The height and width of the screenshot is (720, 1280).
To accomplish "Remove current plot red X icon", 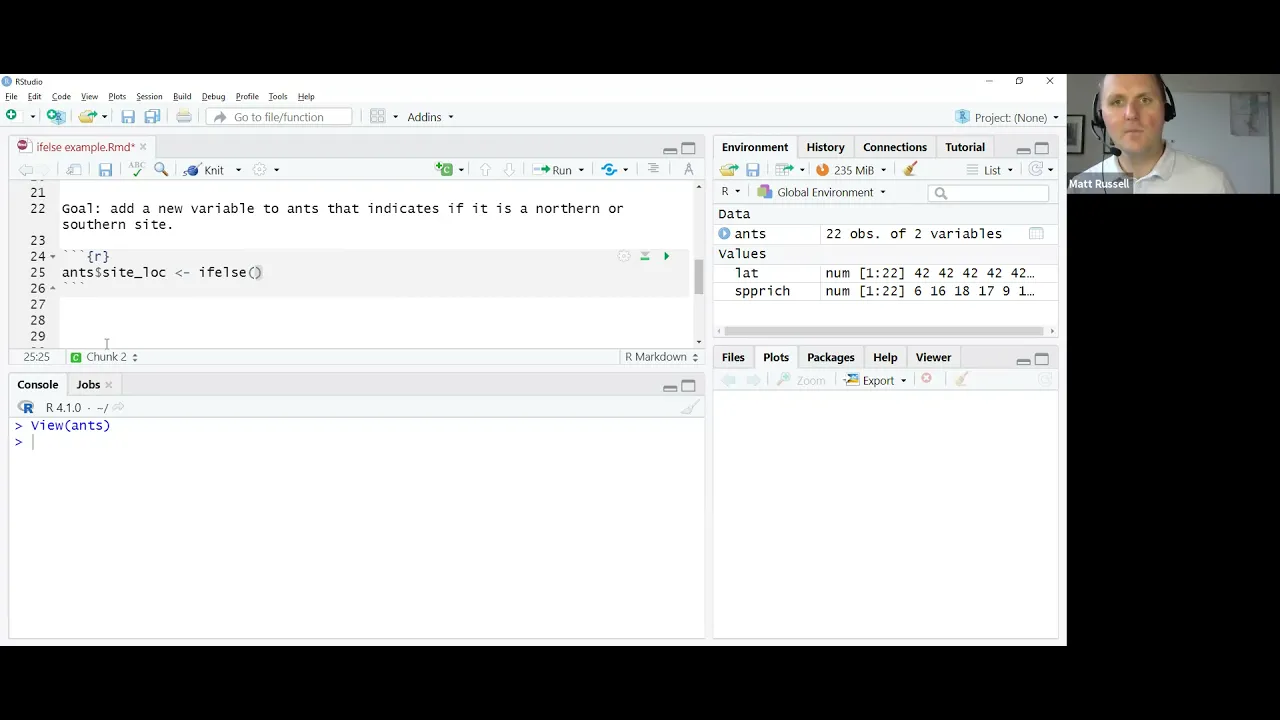I will 926,379.
